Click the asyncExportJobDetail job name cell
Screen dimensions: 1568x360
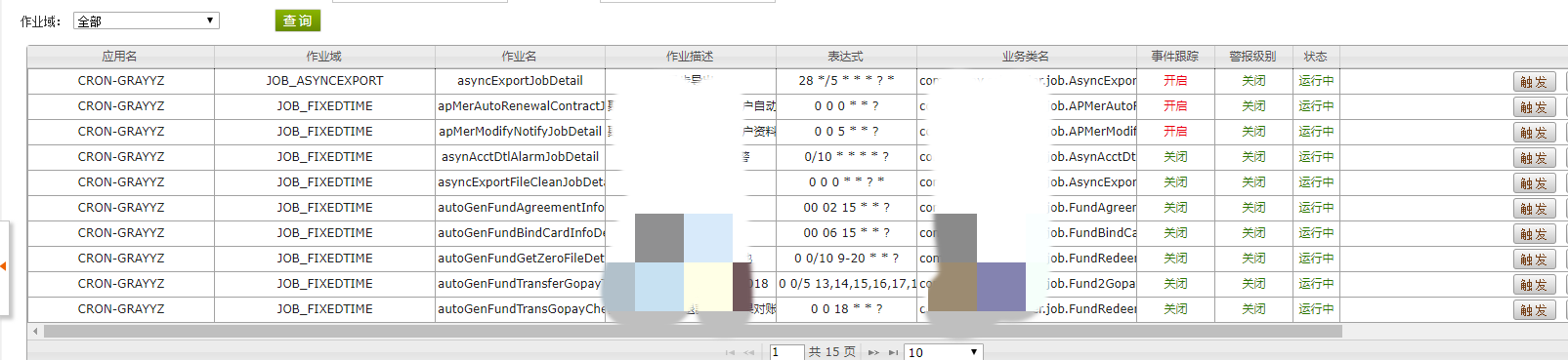(x=520, y=81)
